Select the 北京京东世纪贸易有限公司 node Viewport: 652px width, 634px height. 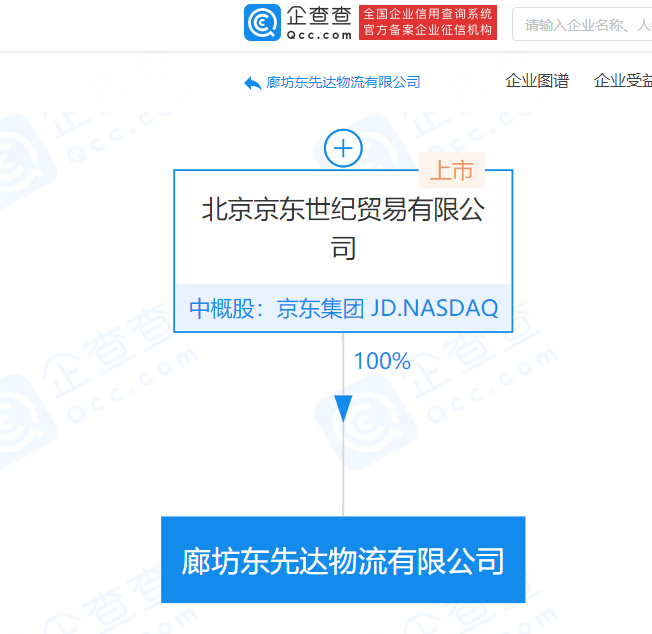(343, 229)
